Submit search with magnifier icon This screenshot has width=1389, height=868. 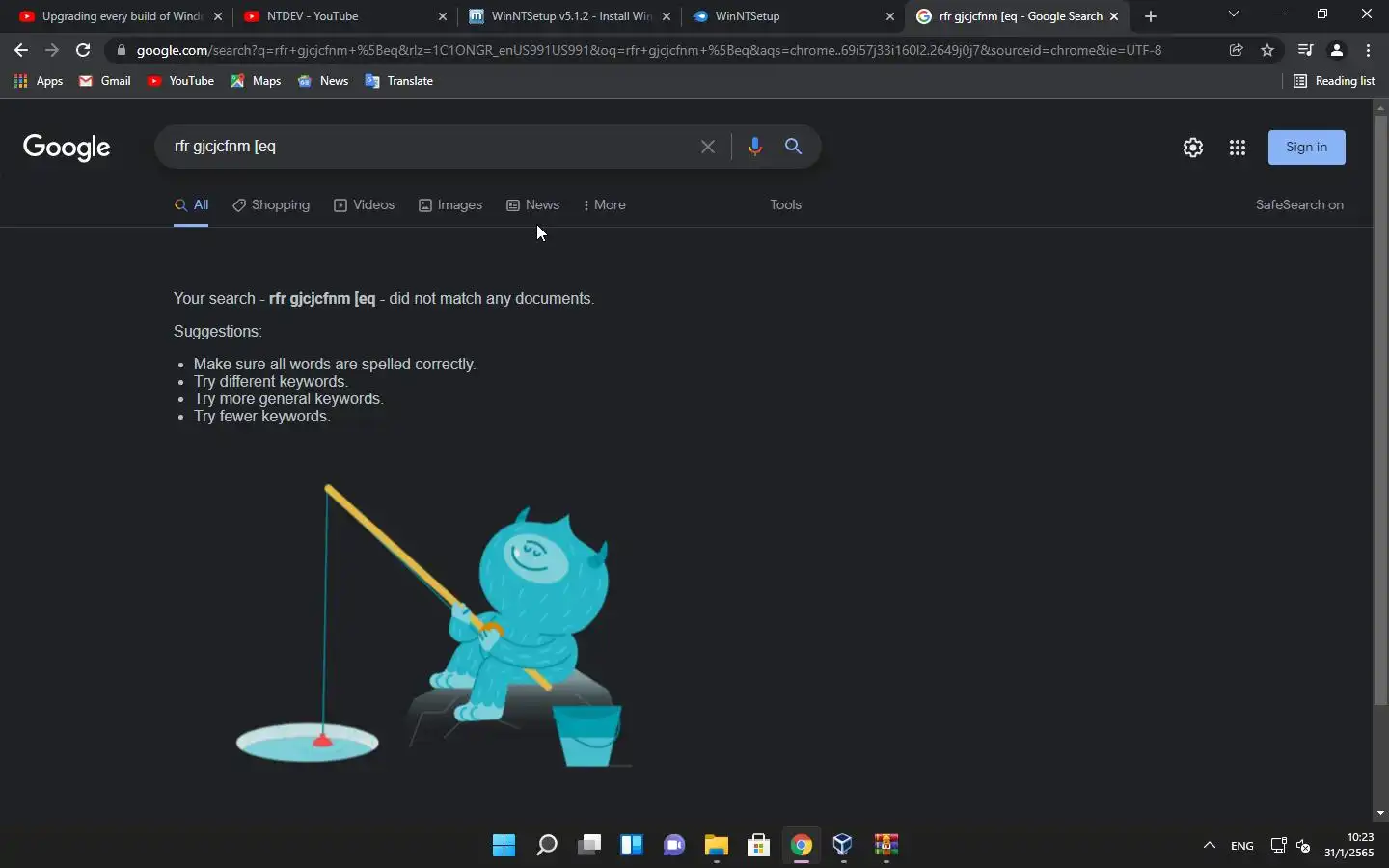793,147
